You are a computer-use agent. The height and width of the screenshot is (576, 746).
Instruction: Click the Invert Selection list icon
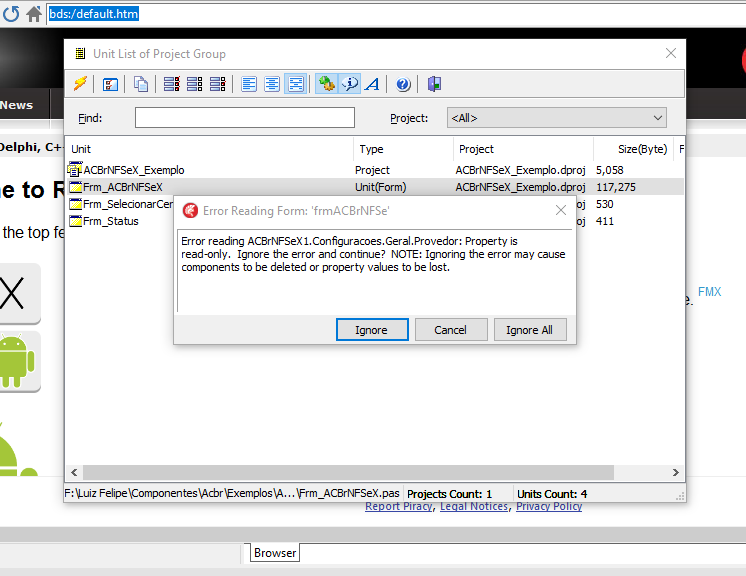click(x=217, y=84)
